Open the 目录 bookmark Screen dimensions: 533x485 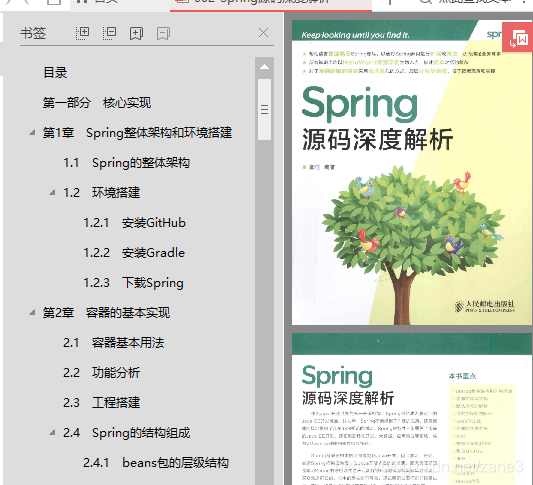(55, 73)
